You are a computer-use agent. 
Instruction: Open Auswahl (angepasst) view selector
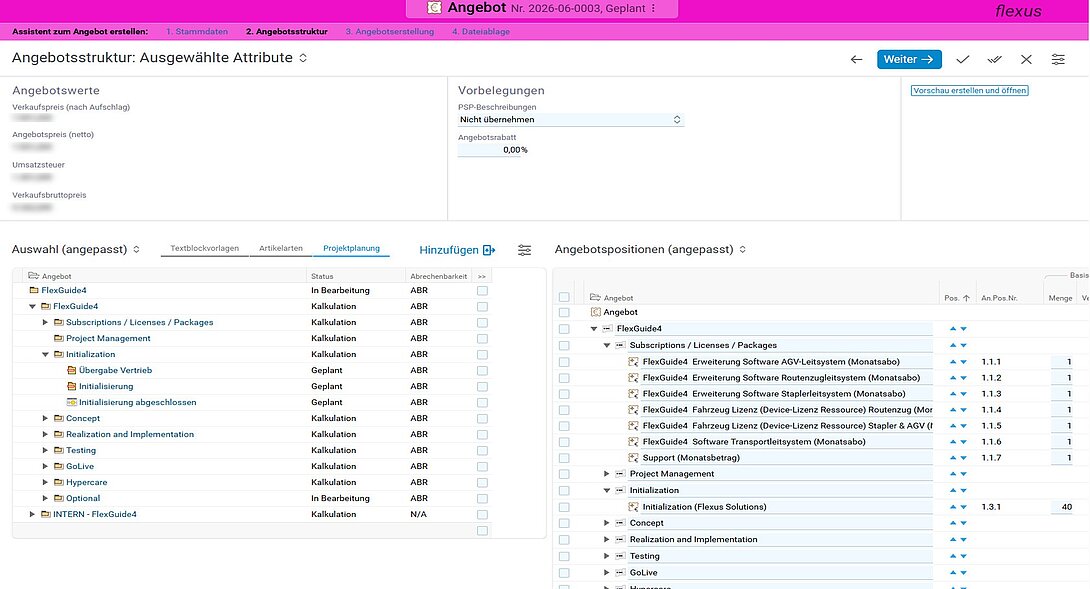pos(136,250)
